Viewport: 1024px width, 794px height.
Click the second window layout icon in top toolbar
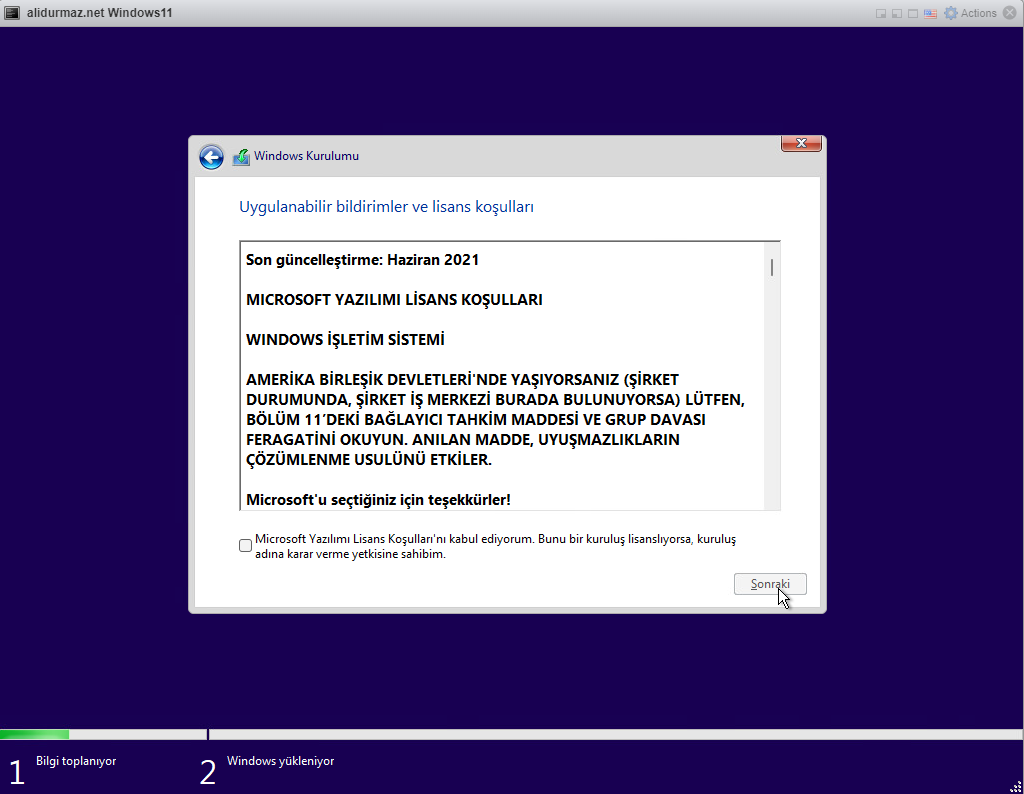point(896,12)
